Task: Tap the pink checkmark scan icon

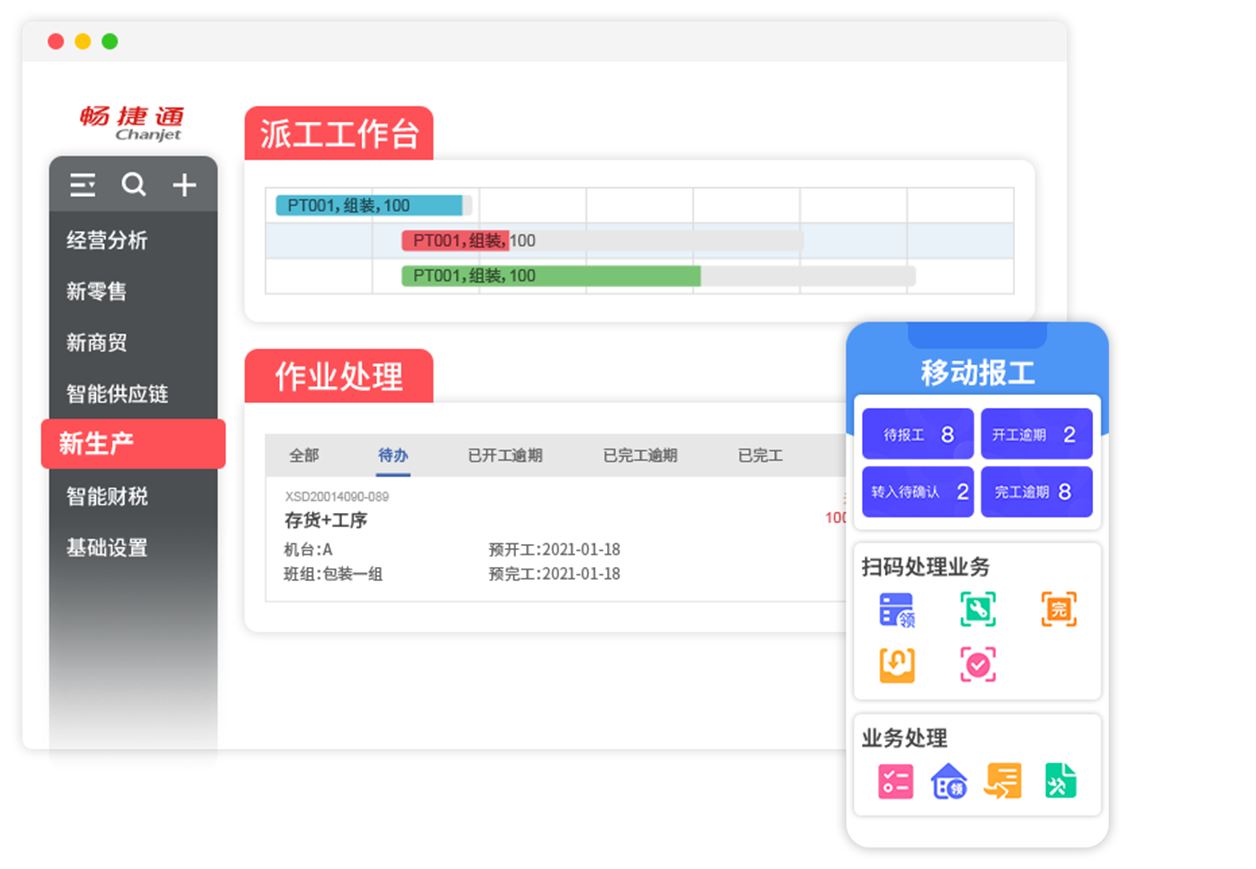Action: click(977, 665)
